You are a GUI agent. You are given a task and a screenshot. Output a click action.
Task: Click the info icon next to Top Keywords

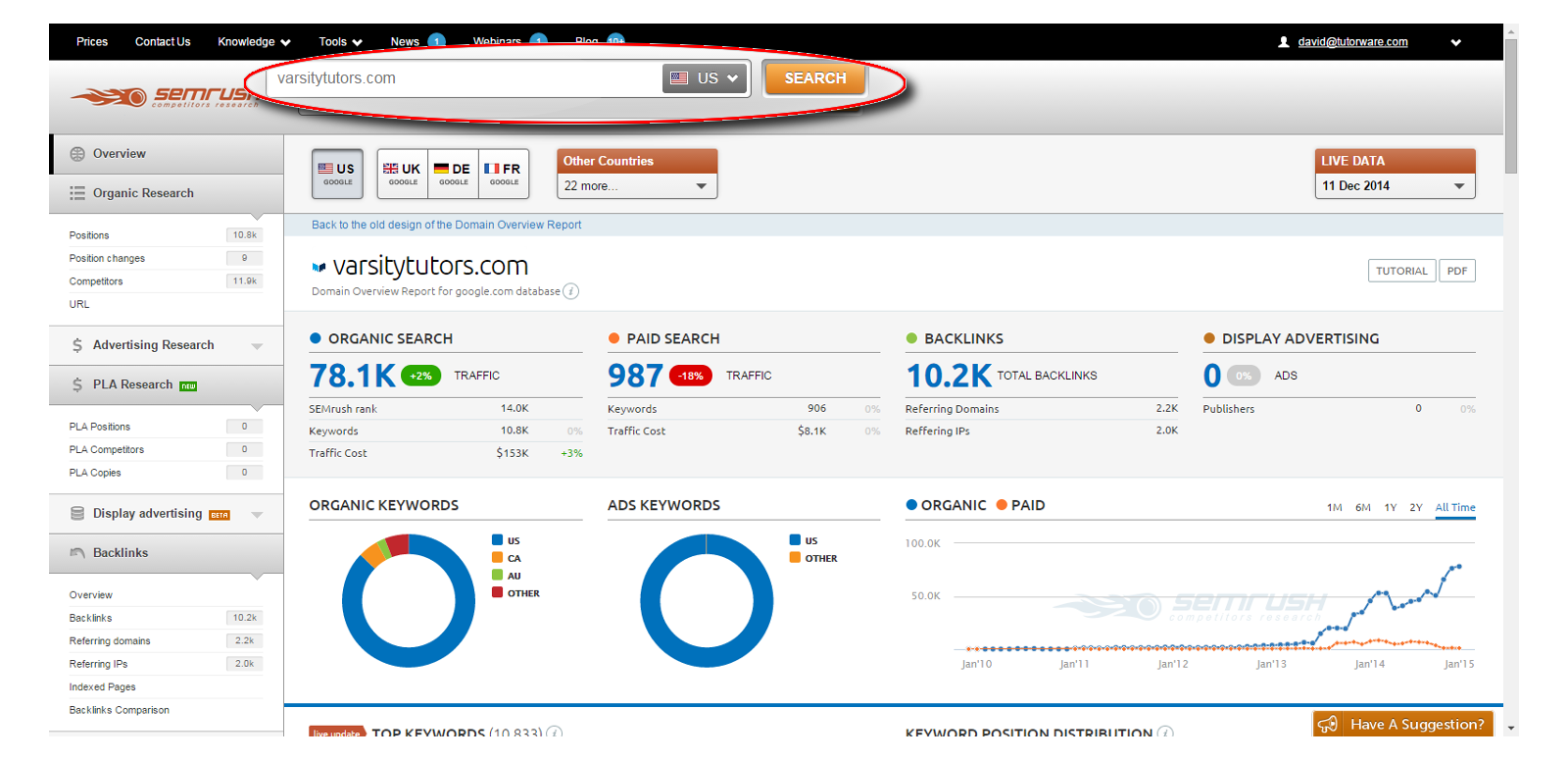pyautogui.click(x=554, y=733)
